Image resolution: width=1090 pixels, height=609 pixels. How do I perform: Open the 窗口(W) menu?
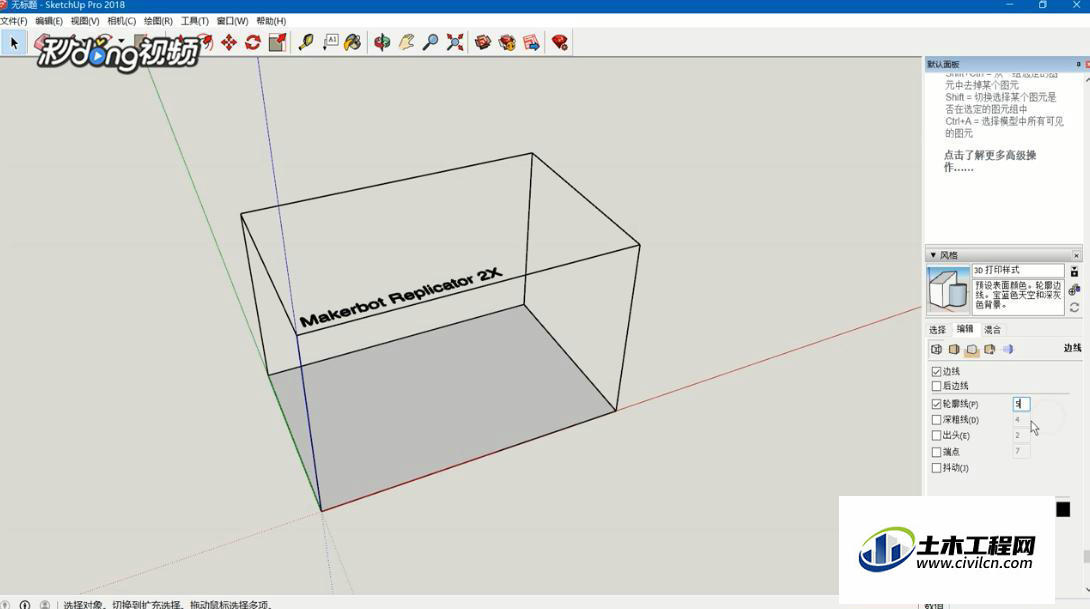click(232, 21)
